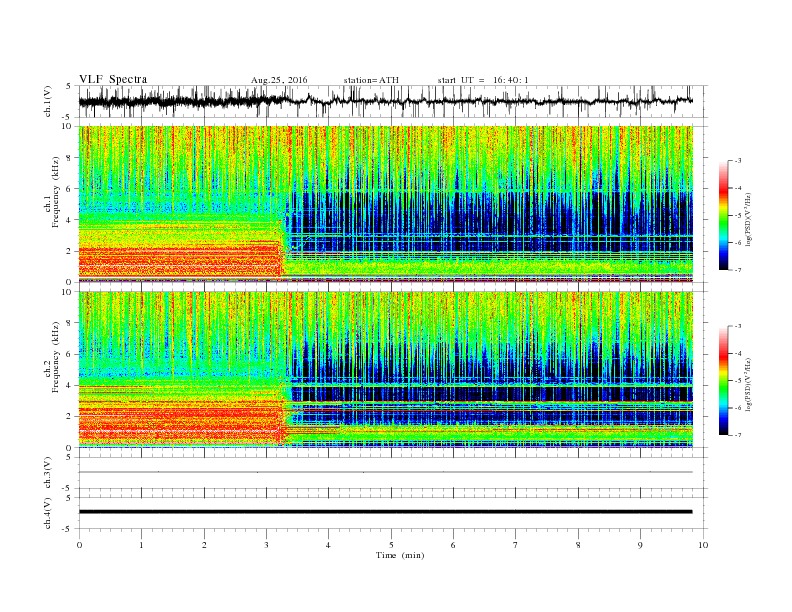Click the "3" minute tick label

point(266,545)
